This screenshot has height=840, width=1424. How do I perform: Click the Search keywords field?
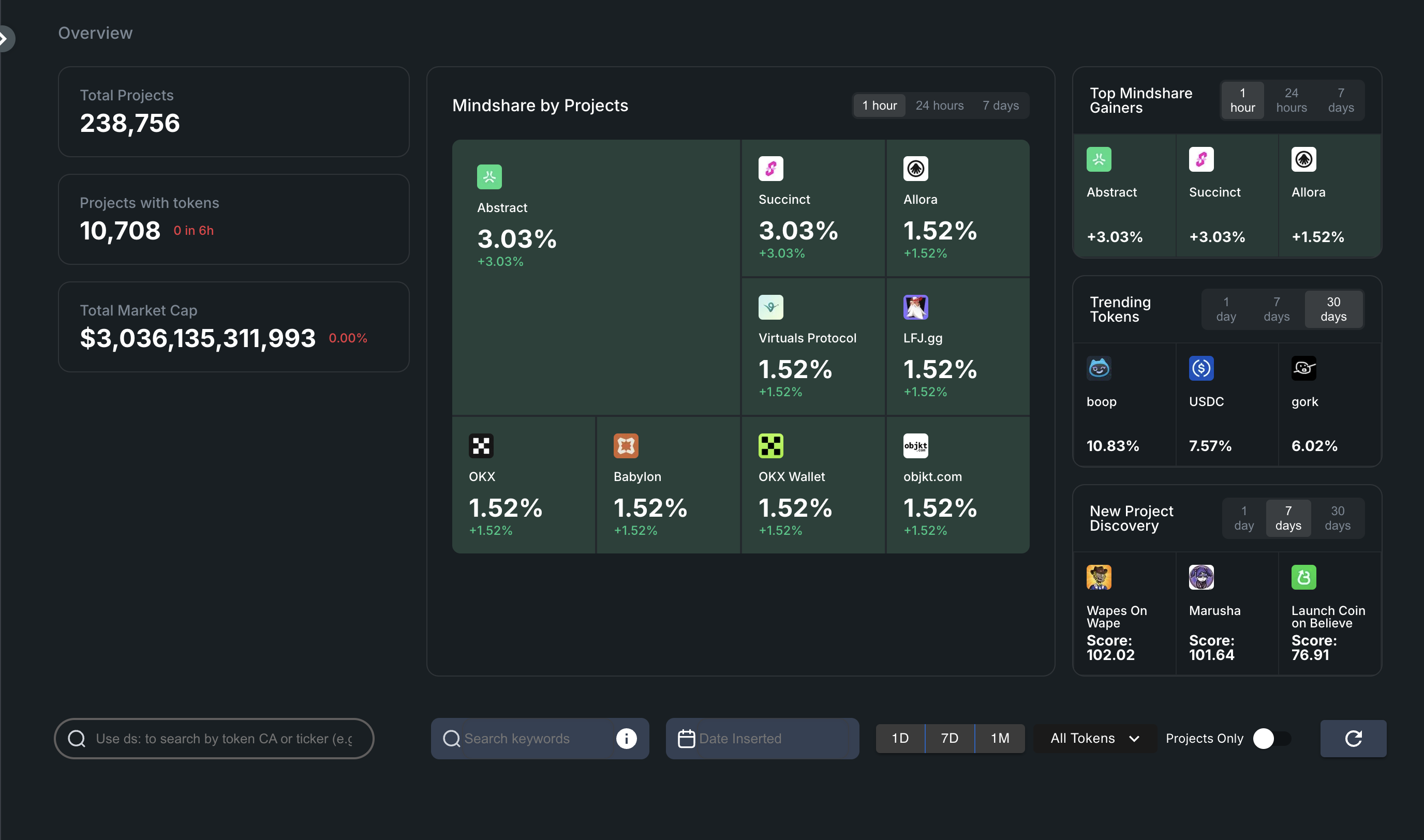[x=540, y=738]
